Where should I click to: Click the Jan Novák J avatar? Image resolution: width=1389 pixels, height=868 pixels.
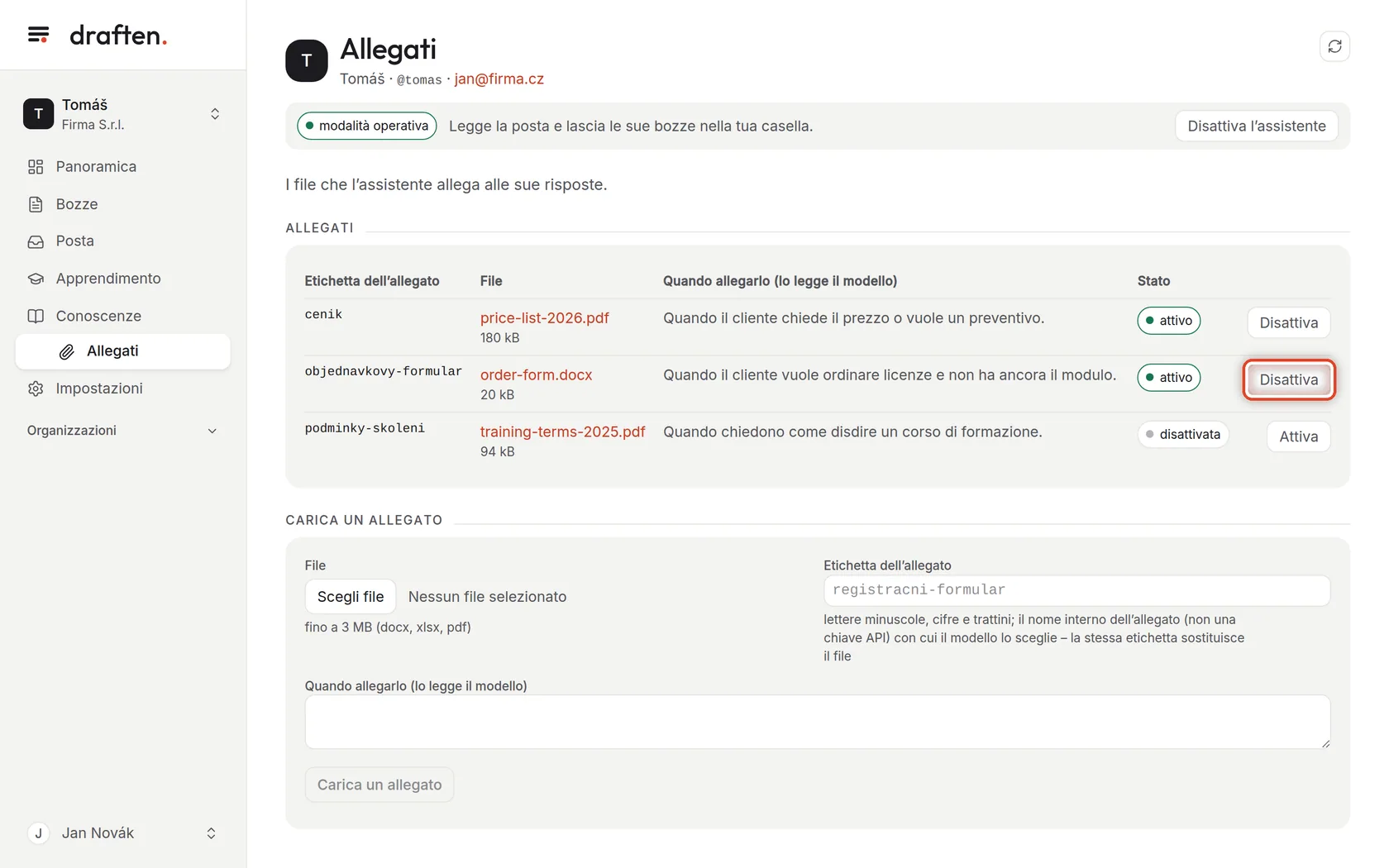38,833
